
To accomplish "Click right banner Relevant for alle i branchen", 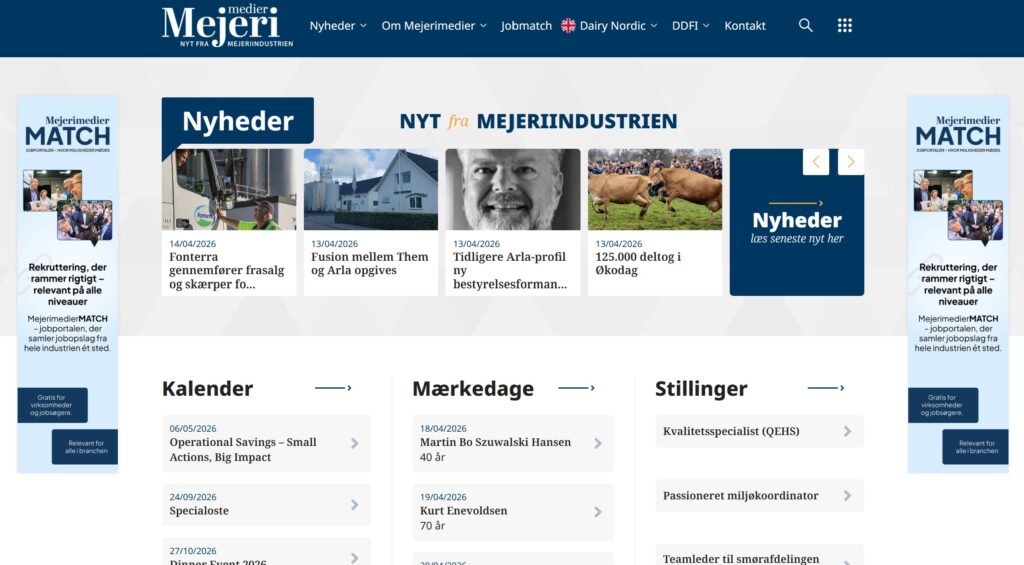I will 976,447.
